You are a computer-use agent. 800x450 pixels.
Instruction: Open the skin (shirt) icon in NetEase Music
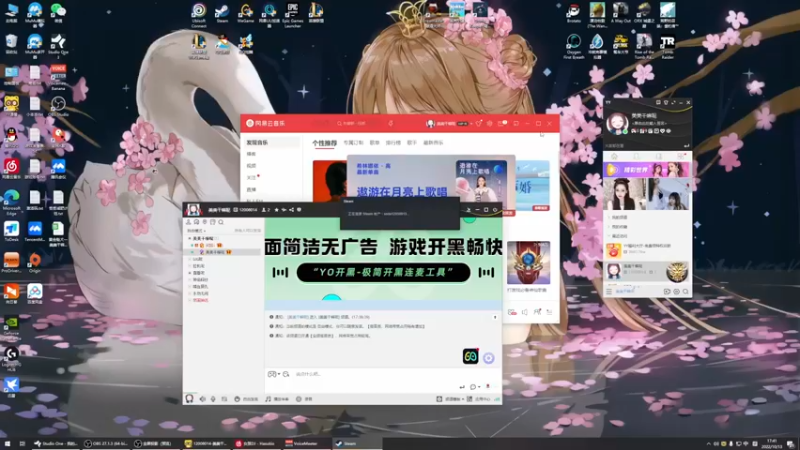pos(479,123)
